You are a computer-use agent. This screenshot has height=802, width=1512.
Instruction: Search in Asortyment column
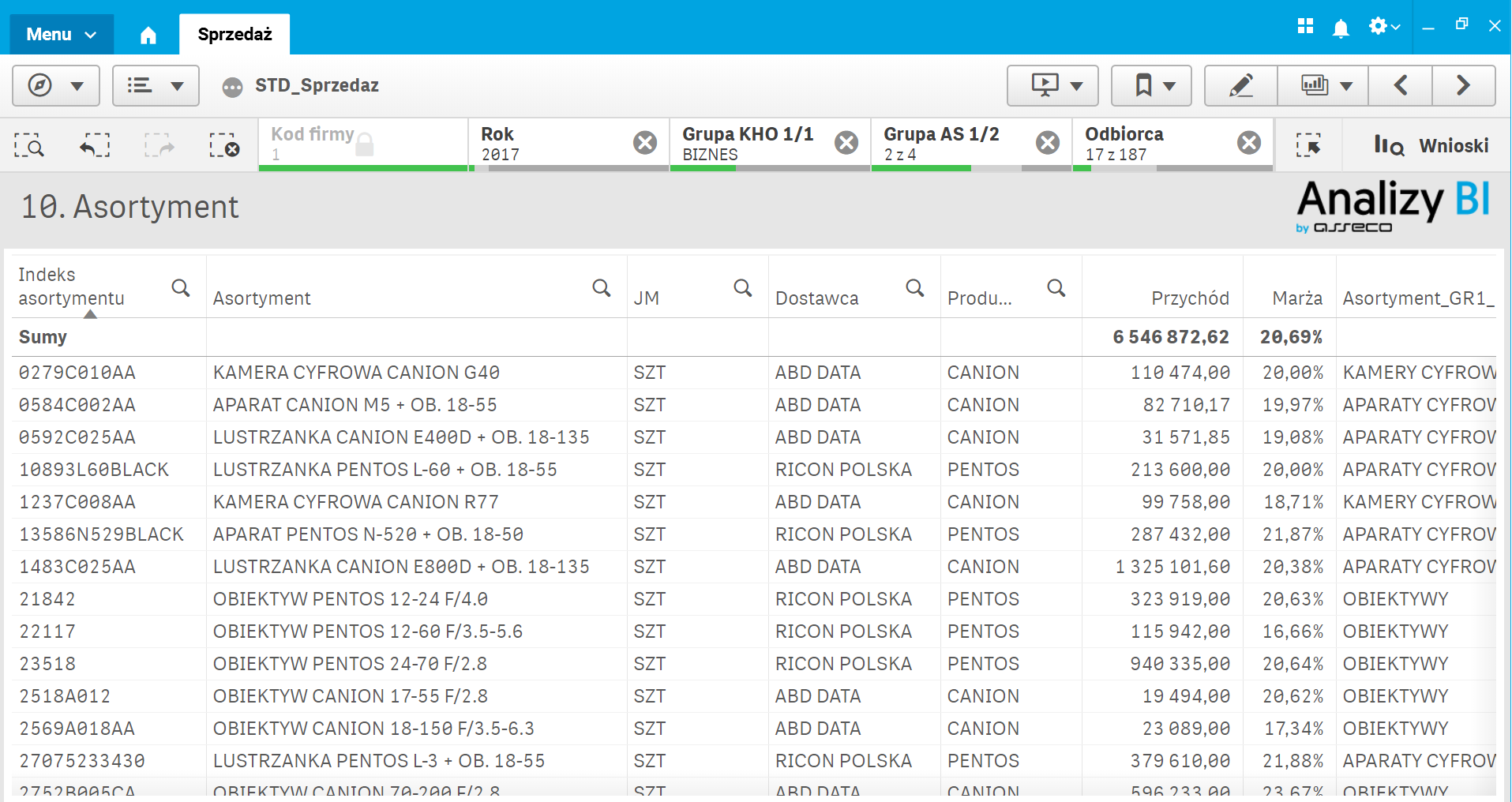602,288
